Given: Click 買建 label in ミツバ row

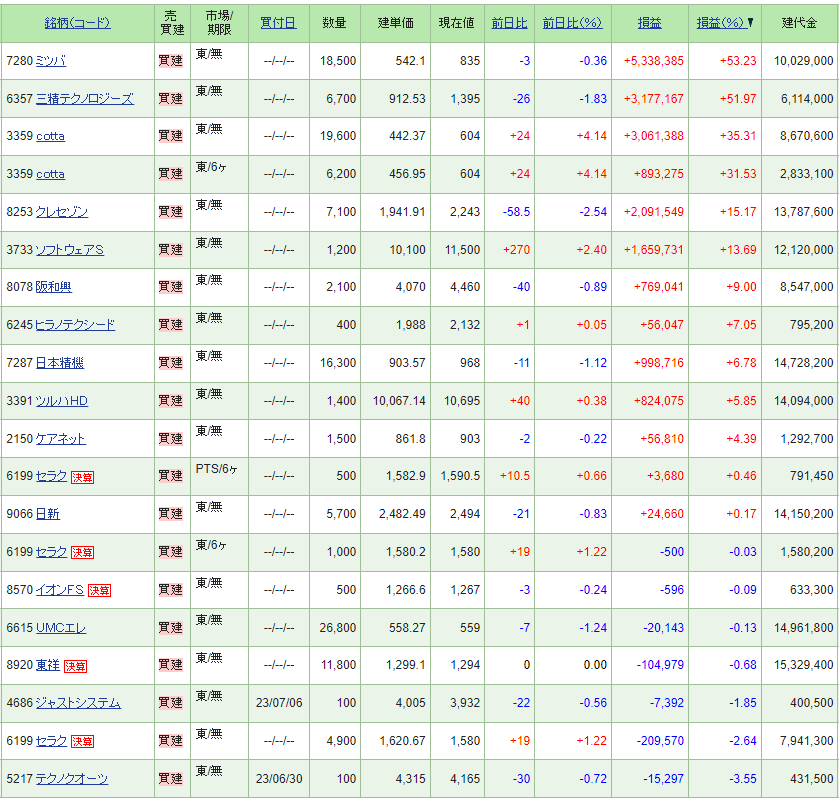Looking at the screenshot, I should click(171, 61).
